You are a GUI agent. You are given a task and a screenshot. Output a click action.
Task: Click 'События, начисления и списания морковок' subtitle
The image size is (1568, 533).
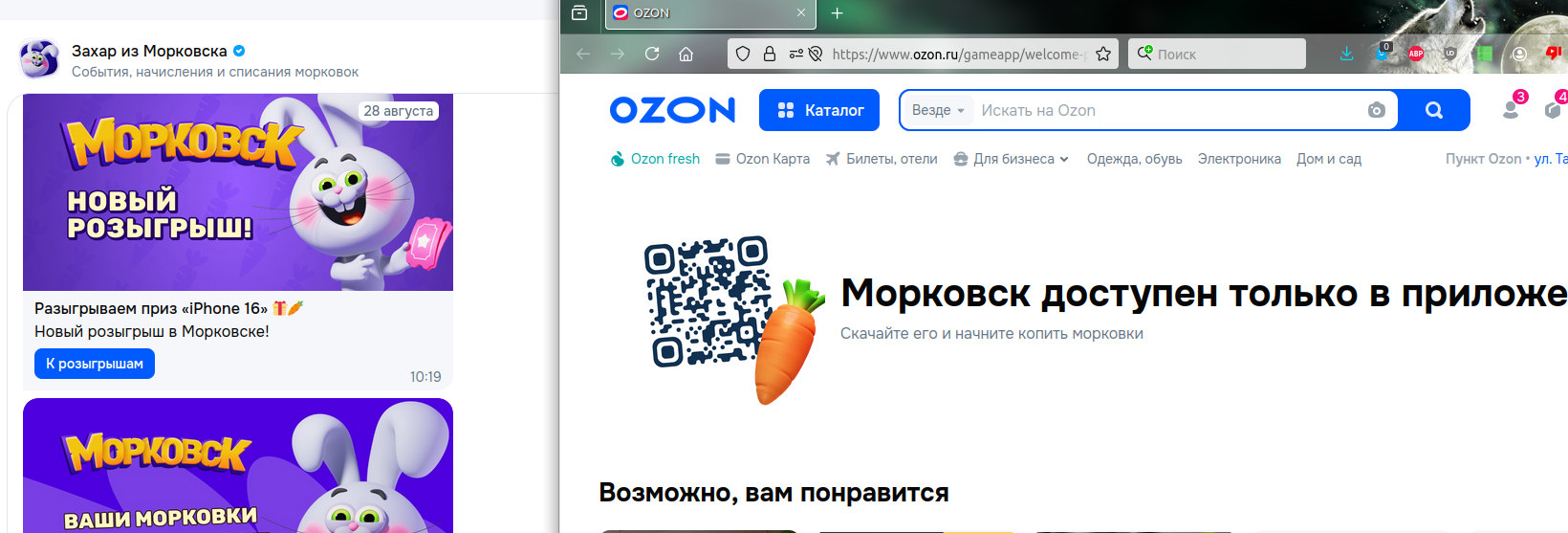pyautogui.click(x=215, y=72)
